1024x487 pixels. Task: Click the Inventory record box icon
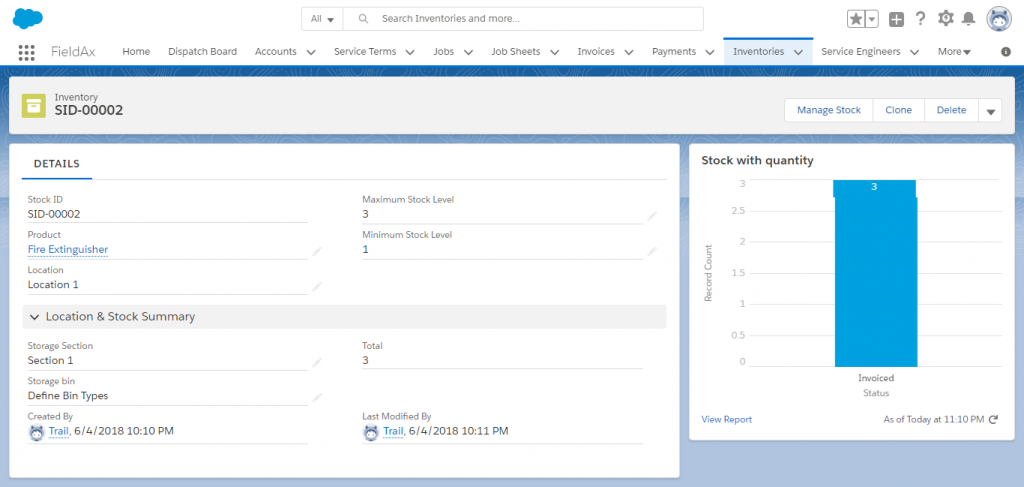click(x=33, y=106)
